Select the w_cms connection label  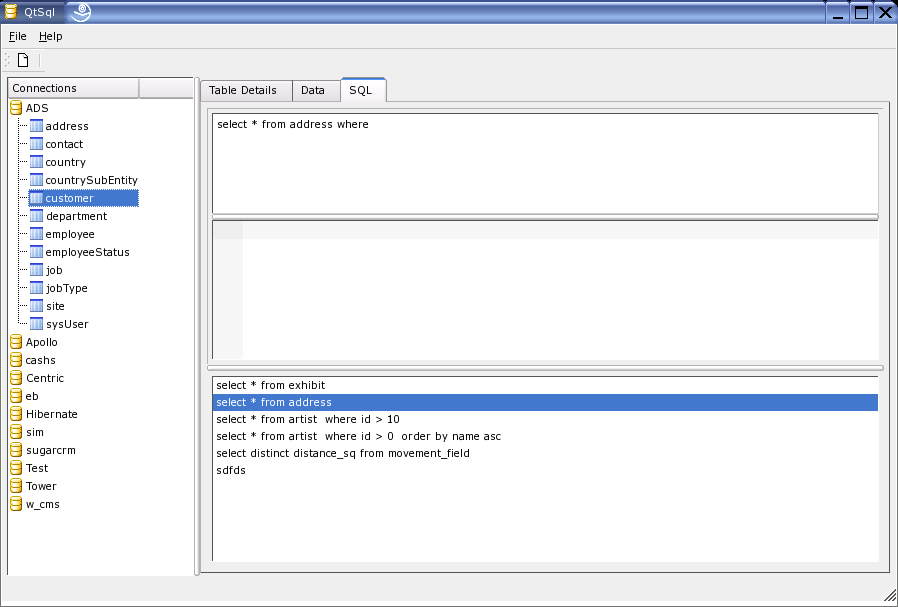pos(43,505)
